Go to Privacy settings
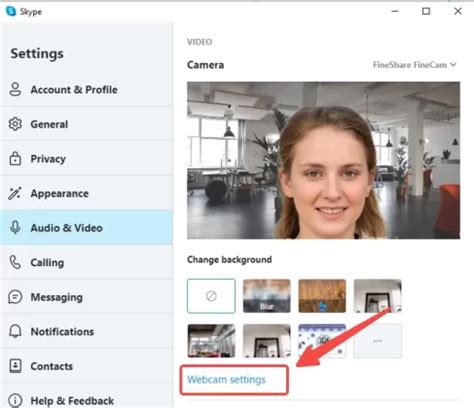This screenshot has width=474, height=408. tap(86, 158)
